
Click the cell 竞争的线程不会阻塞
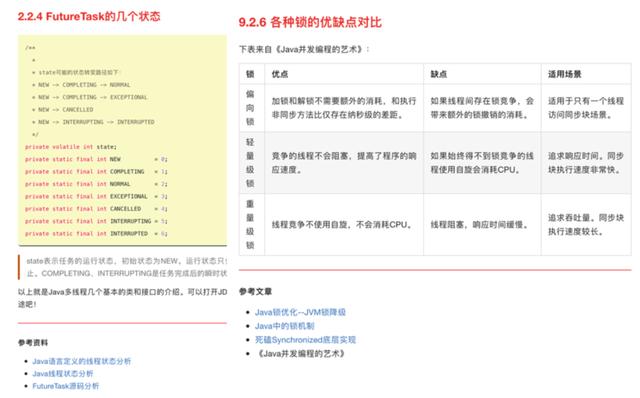344,163
